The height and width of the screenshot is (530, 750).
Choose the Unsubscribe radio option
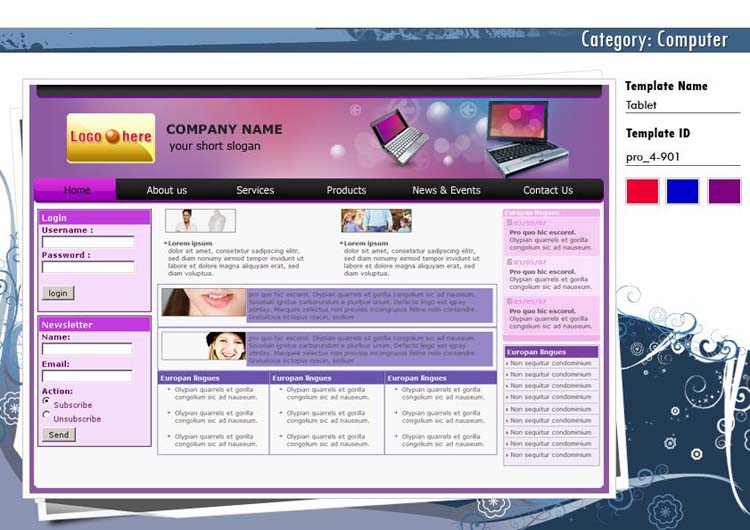pos(46,416)
